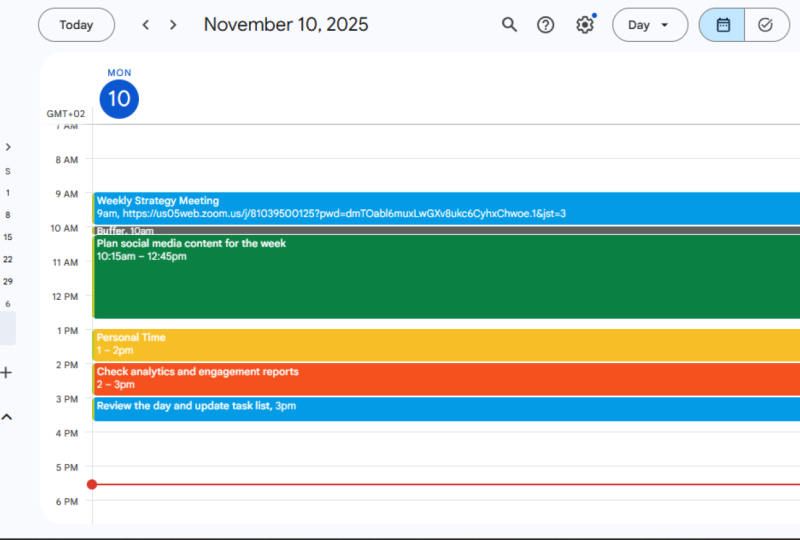Open Weekly Strategy Meeting event
This screenshot has width=800, height=540.
[x=446, y=208]
